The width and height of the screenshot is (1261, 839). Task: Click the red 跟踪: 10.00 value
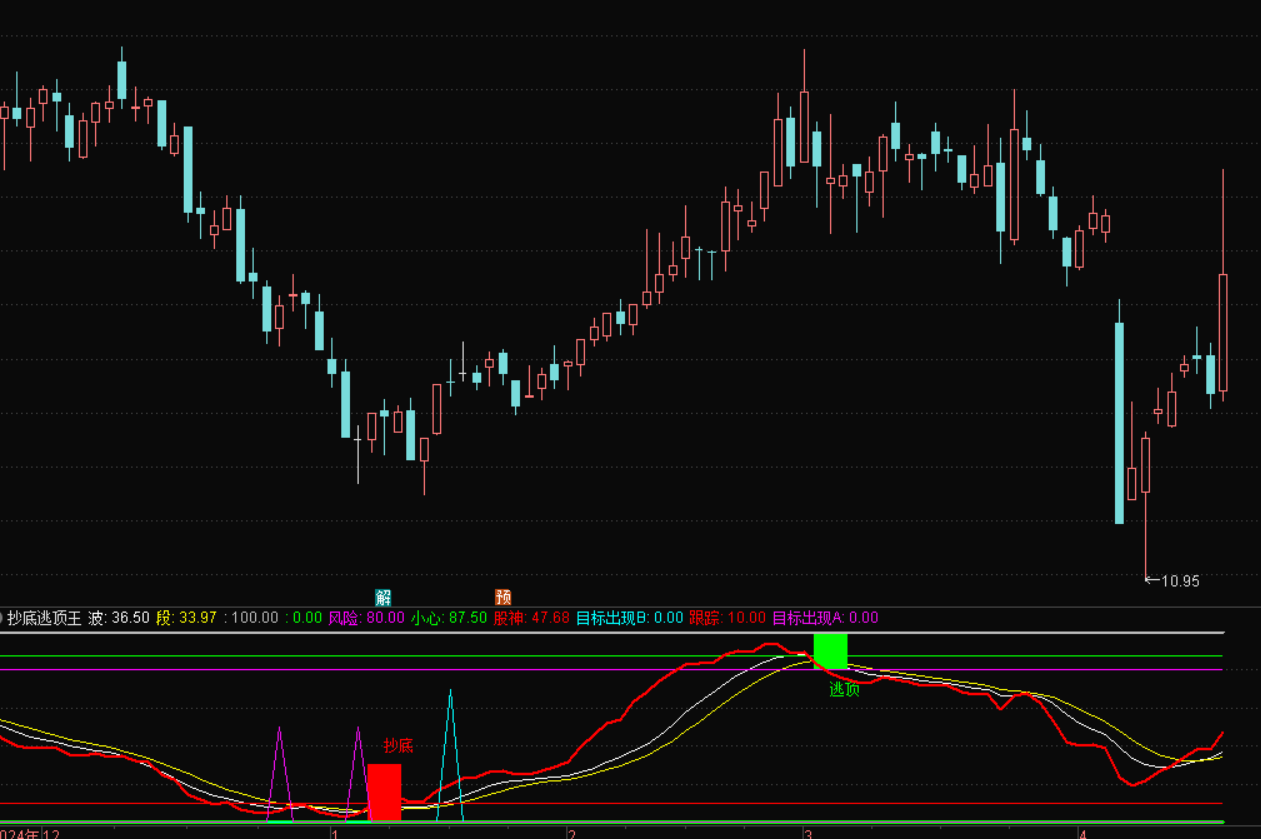point(727,618)
